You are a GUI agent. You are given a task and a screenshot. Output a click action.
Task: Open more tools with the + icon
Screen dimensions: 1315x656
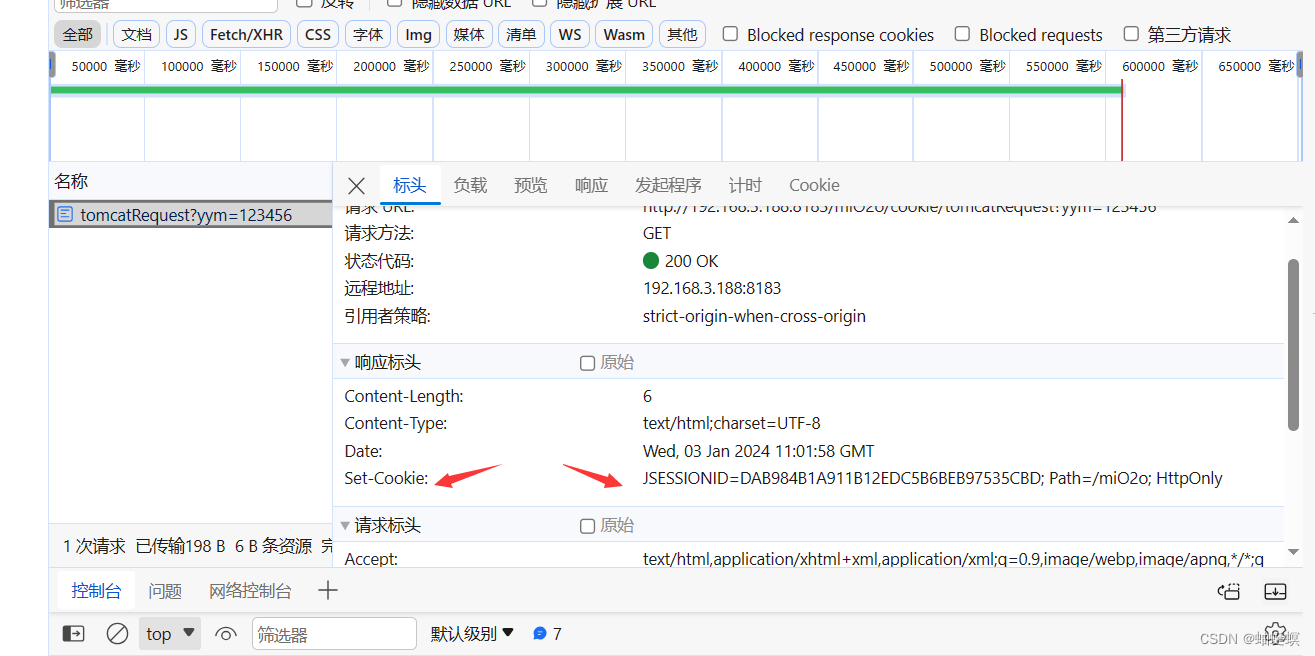tap(328, 590)
